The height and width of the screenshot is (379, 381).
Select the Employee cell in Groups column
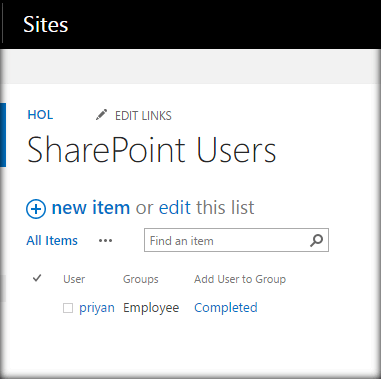(151, 308)
